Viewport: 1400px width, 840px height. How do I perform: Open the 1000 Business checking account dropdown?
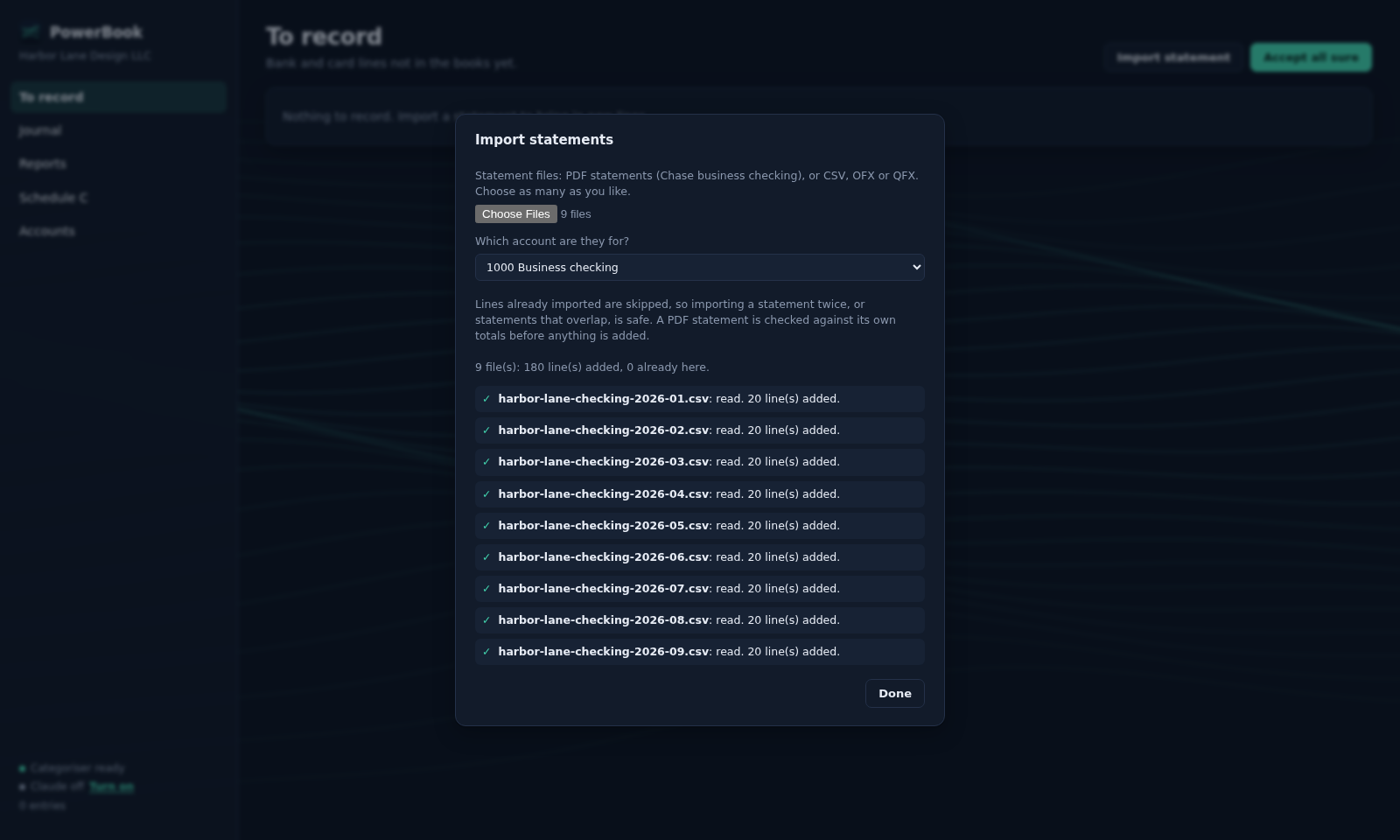click(x=700, y=268)
